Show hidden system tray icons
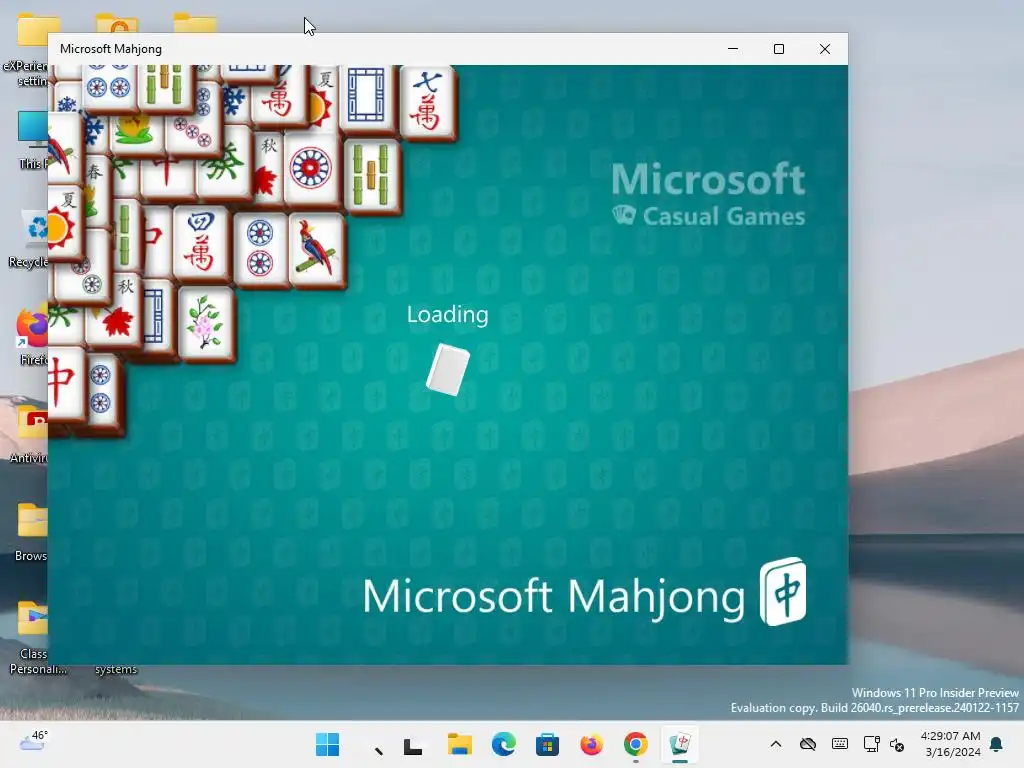 [x=776, y=744]
